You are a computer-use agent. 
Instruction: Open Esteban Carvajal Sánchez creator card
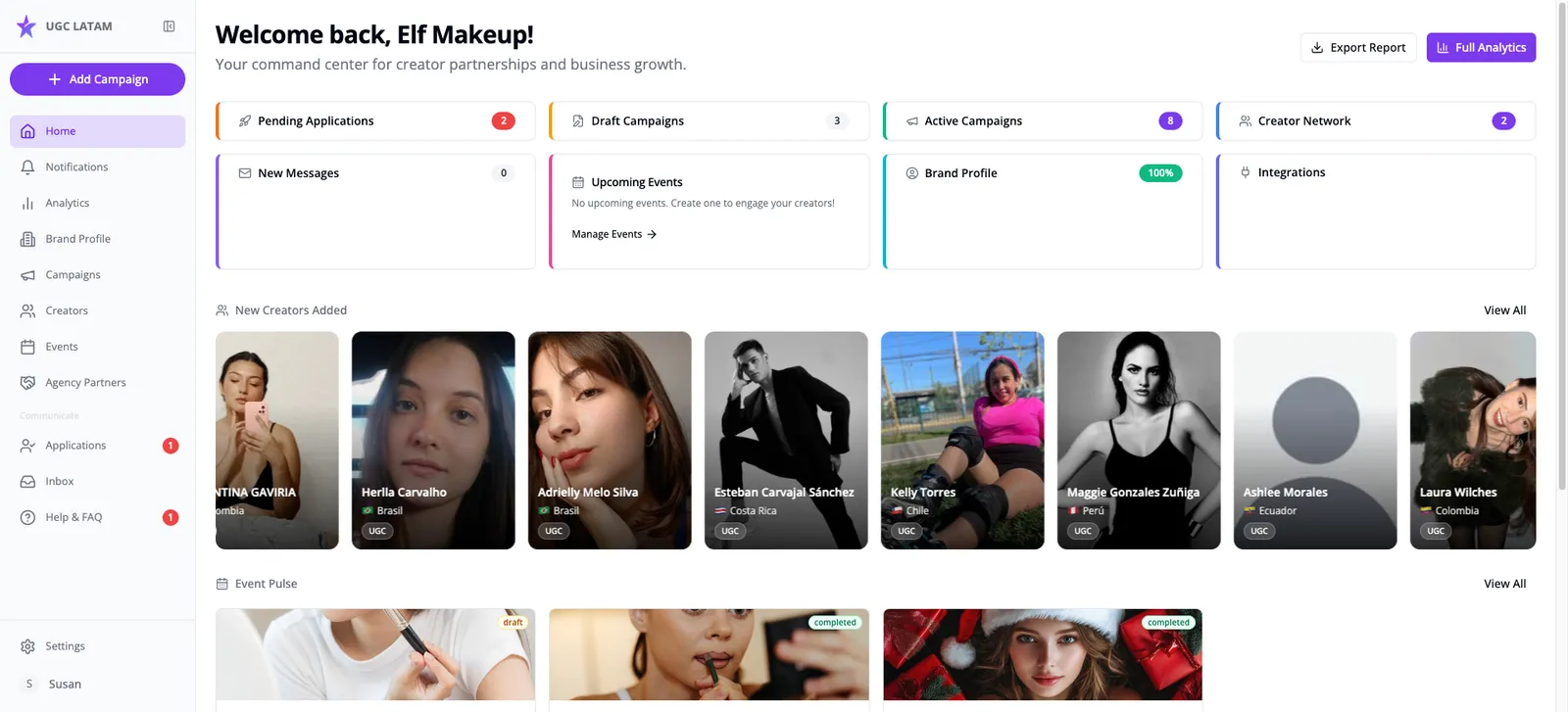coord(786,441)
